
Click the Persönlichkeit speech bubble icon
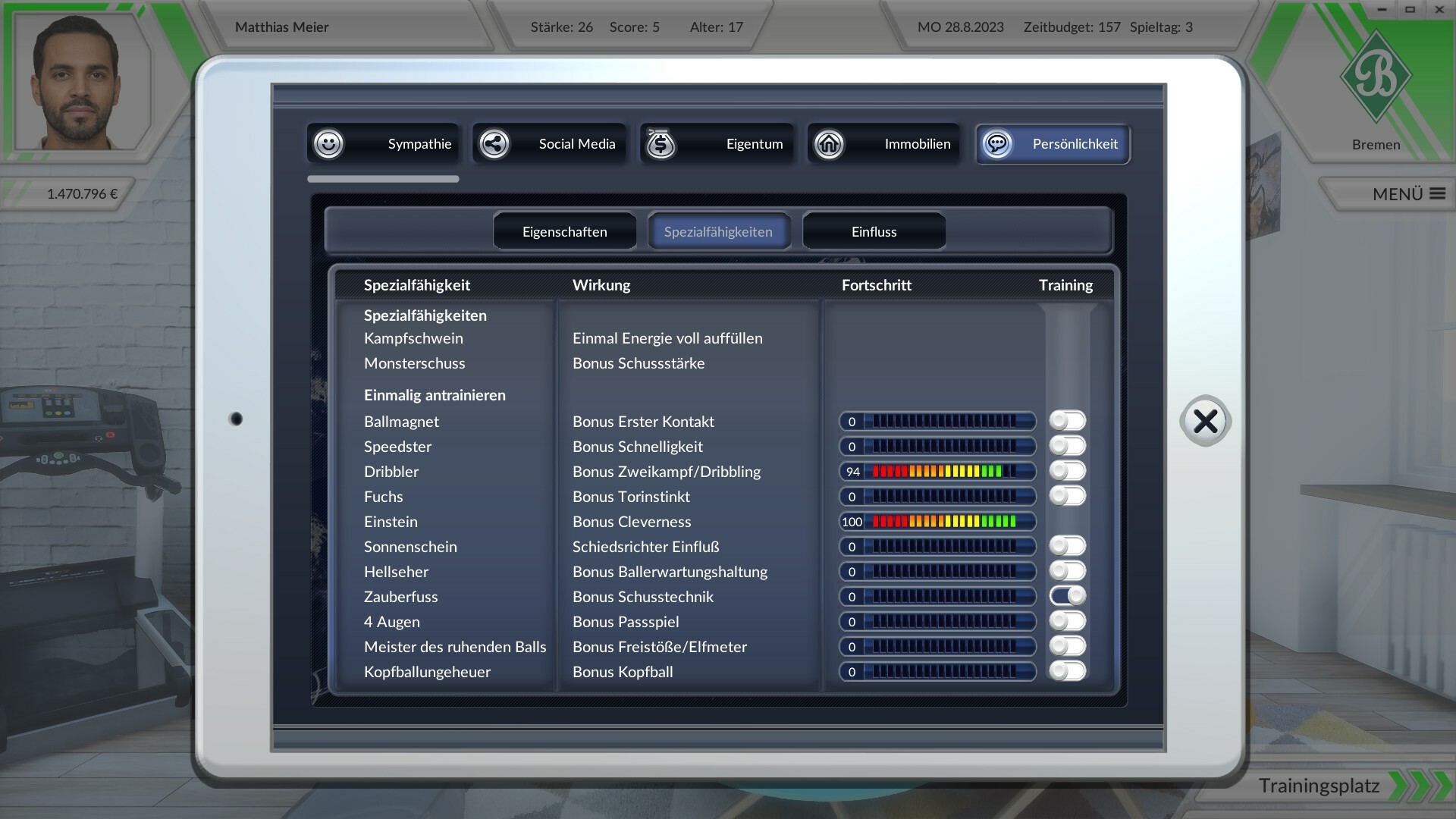(997, 143)
